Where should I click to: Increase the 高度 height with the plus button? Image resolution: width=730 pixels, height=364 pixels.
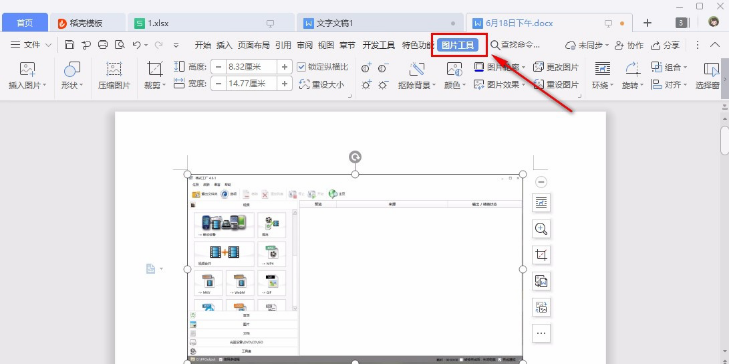click(x=284, y=67)
